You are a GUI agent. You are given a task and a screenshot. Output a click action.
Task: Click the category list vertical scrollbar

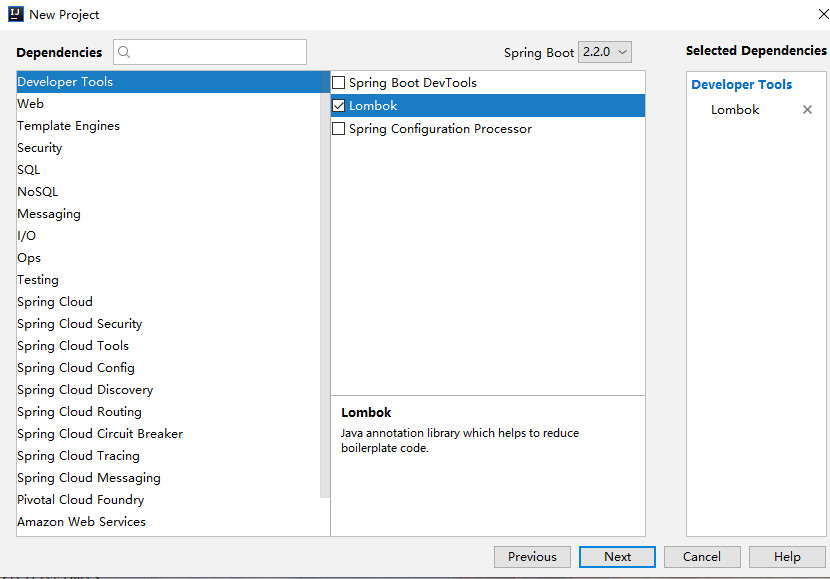325,286
